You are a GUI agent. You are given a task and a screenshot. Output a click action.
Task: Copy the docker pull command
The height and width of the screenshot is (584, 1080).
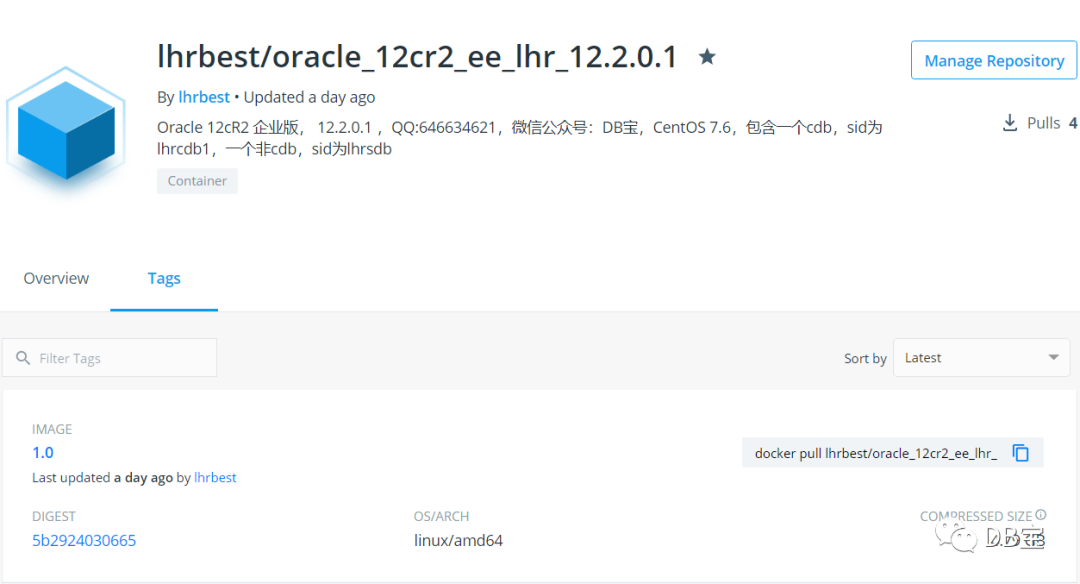(1021, 453)
